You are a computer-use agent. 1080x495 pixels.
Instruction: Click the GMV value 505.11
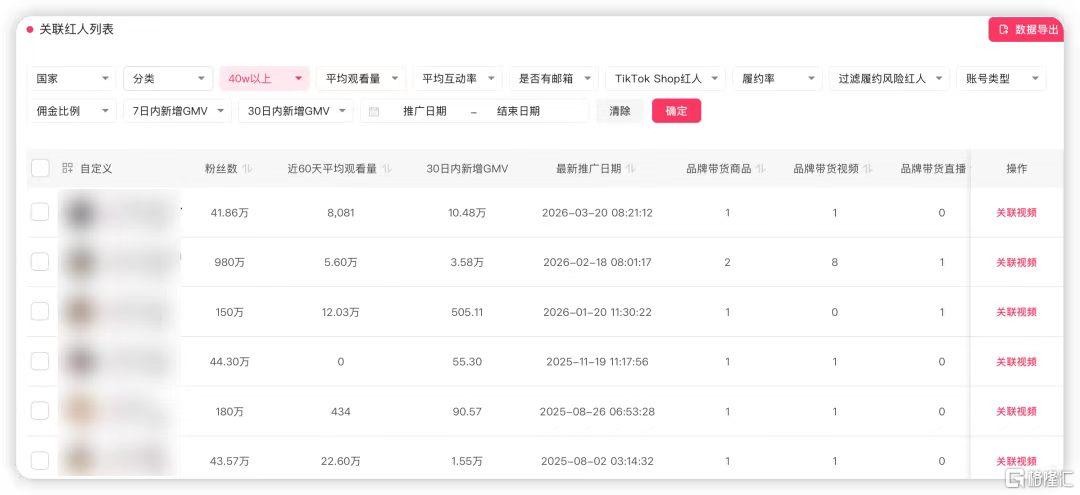coord(467,312)
